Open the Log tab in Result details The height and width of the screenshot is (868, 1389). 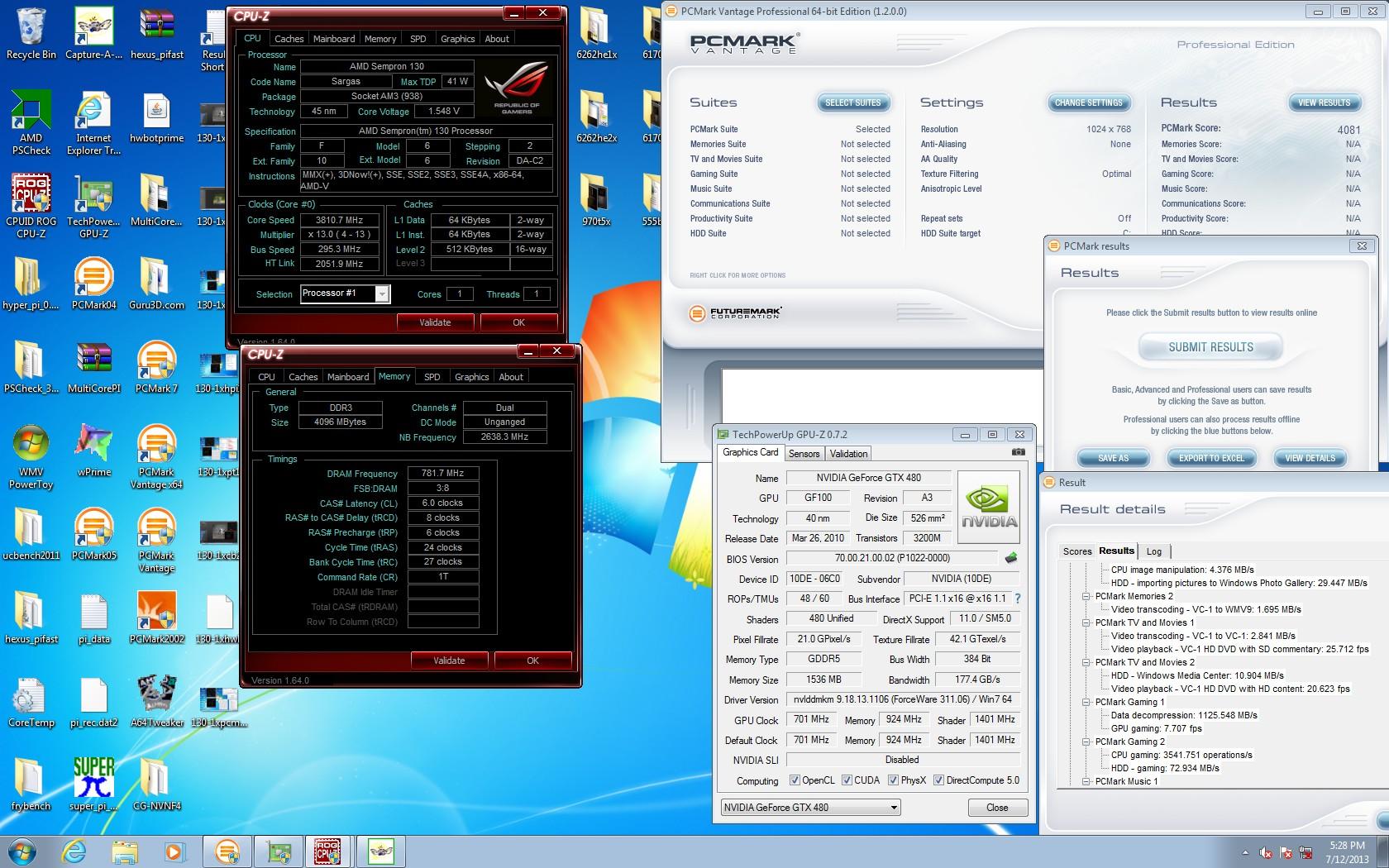(x=1154, y=551)
